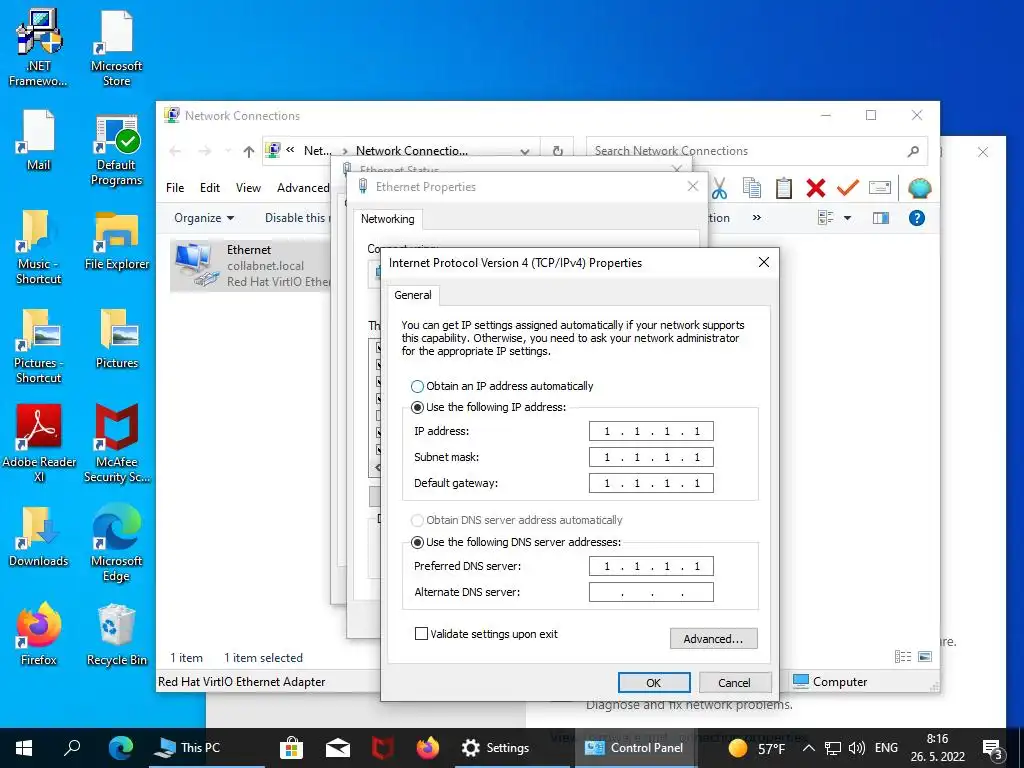
Task: Open help with blue question mark icon
Action: 916,218
